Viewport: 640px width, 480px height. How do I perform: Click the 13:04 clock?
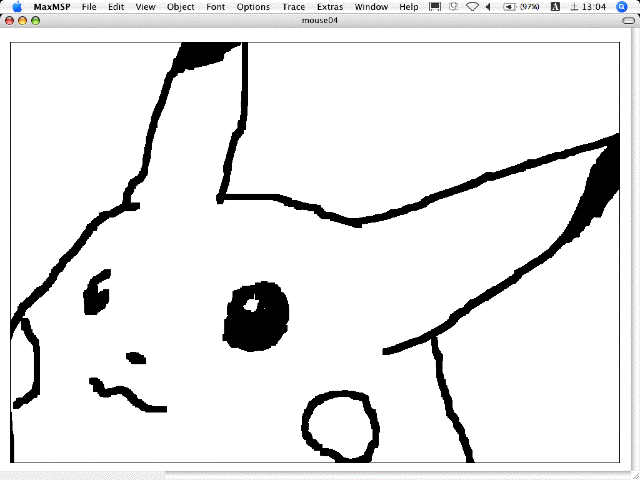point(588,7)
